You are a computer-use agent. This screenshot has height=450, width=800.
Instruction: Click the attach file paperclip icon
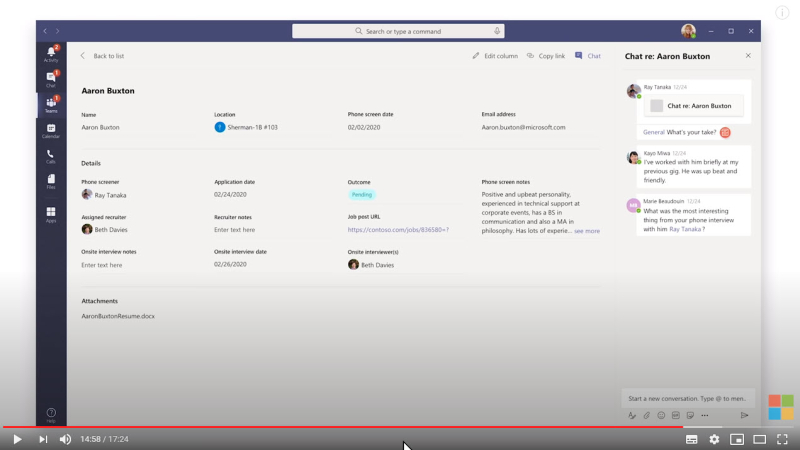click(x=647, y=415)
